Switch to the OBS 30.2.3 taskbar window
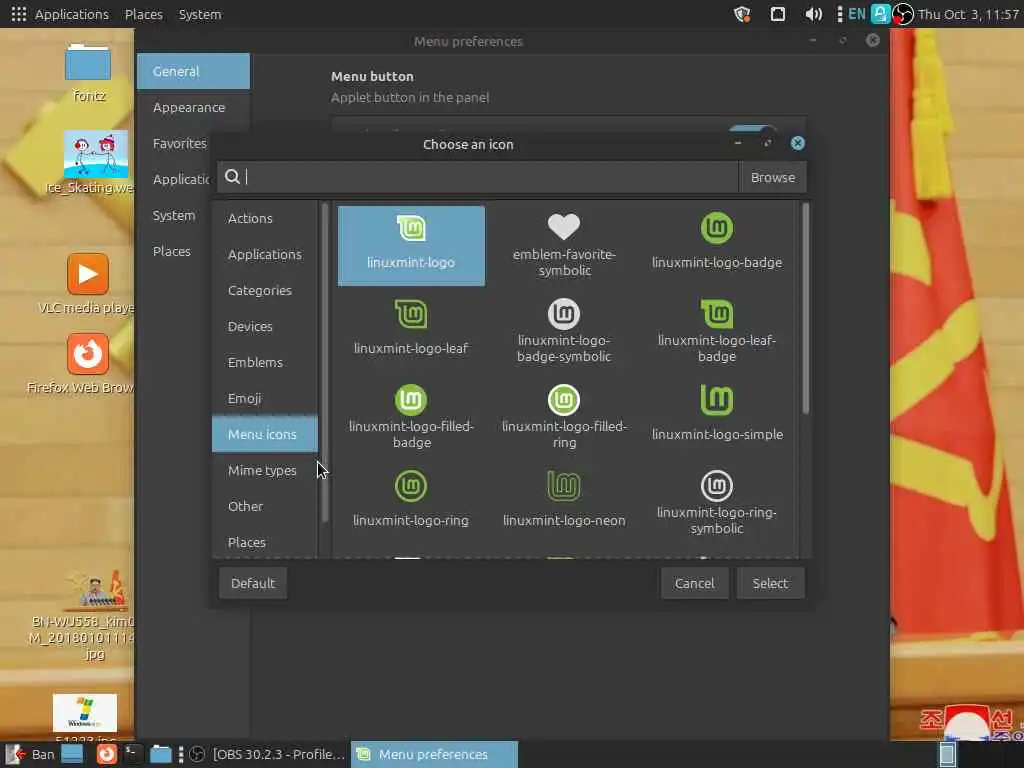 [266, 754]
